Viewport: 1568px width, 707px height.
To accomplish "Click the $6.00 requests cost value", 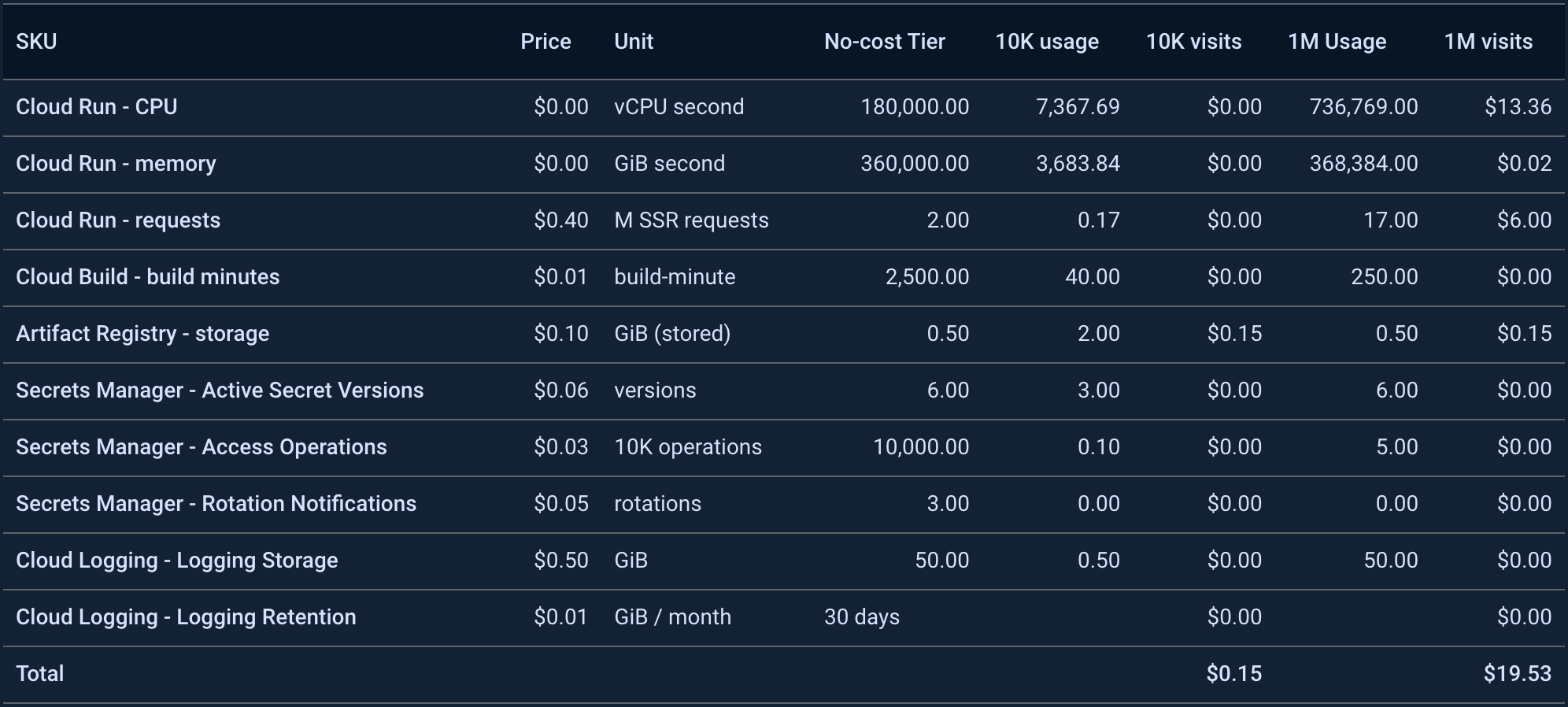I will tap(1525, 220).
